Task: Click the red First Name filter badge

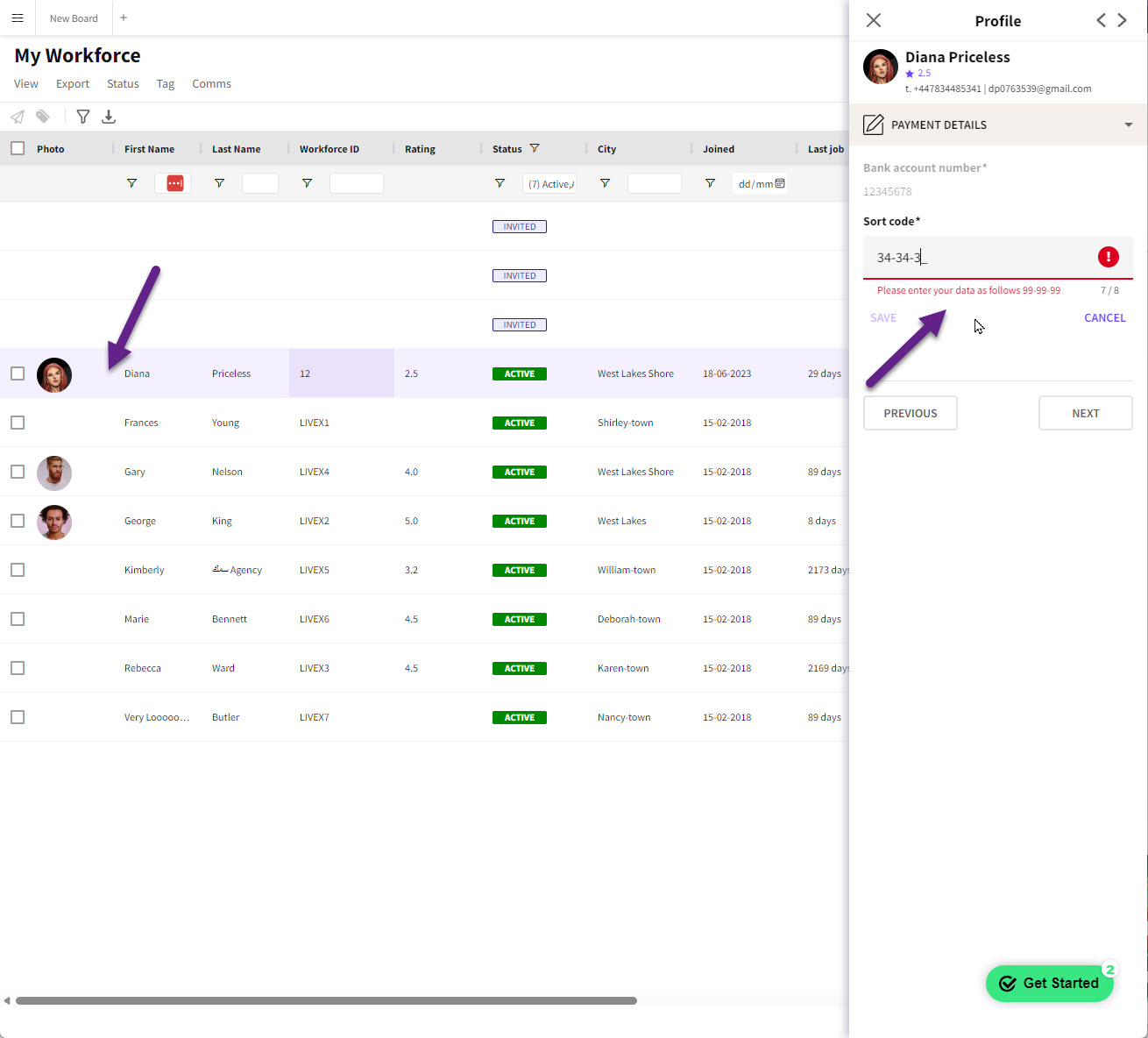Action: point(174,183)
